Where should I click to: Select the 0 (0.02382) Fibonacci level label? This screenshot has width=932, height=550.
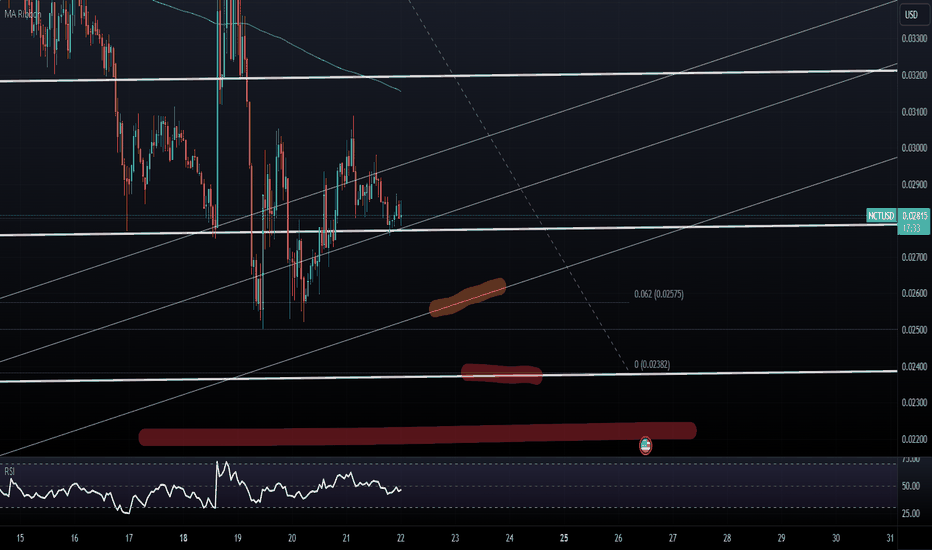click(x=652, y=364)
